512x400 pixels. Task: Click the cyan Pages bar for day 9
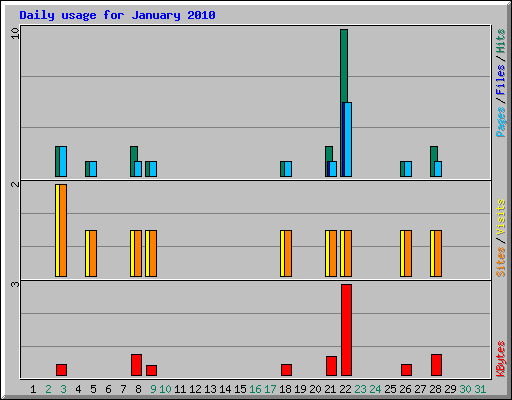coord(153,169)
